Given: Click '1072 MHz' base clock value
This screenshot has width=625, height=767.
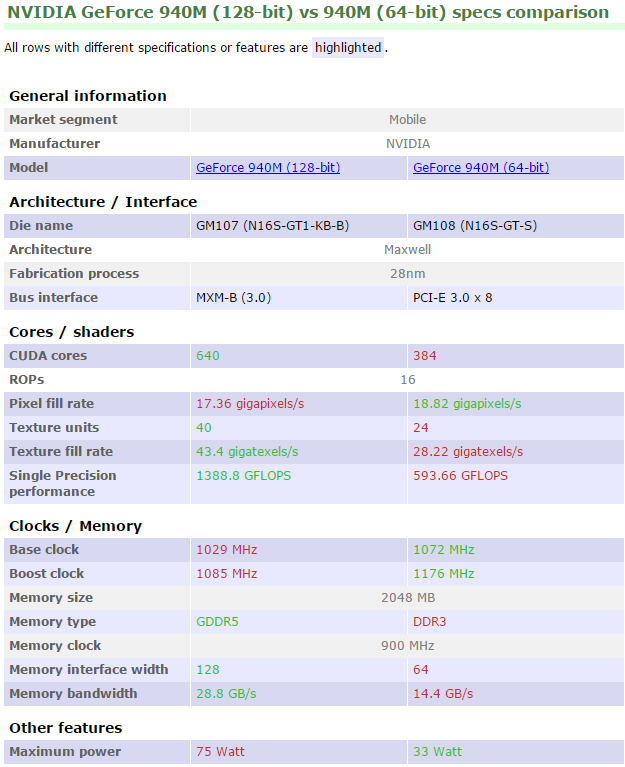Looking at the screenshot, I should 444,550.
